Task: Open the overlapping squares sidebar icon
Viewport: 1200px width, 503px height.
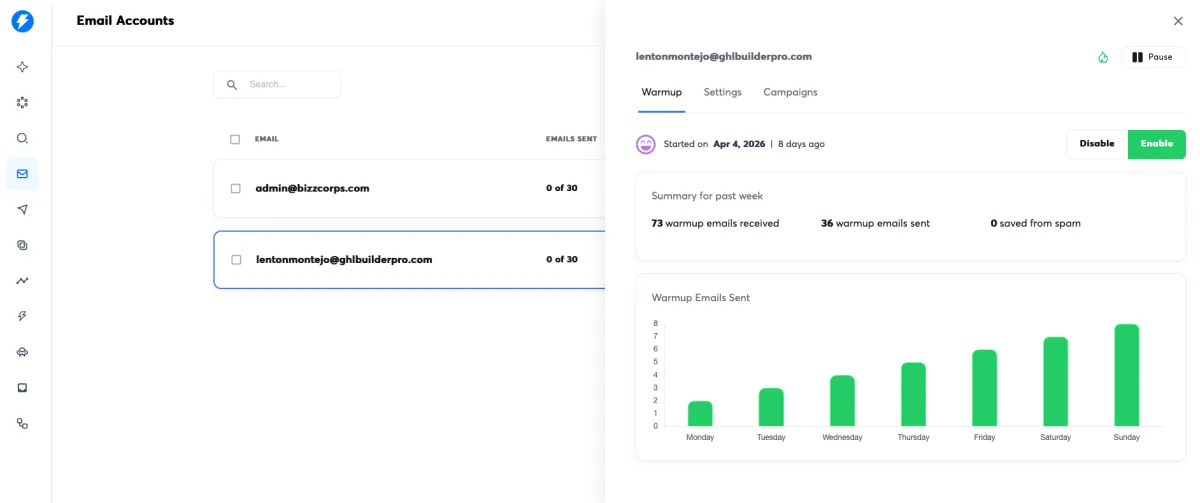Action: (22, 245)
